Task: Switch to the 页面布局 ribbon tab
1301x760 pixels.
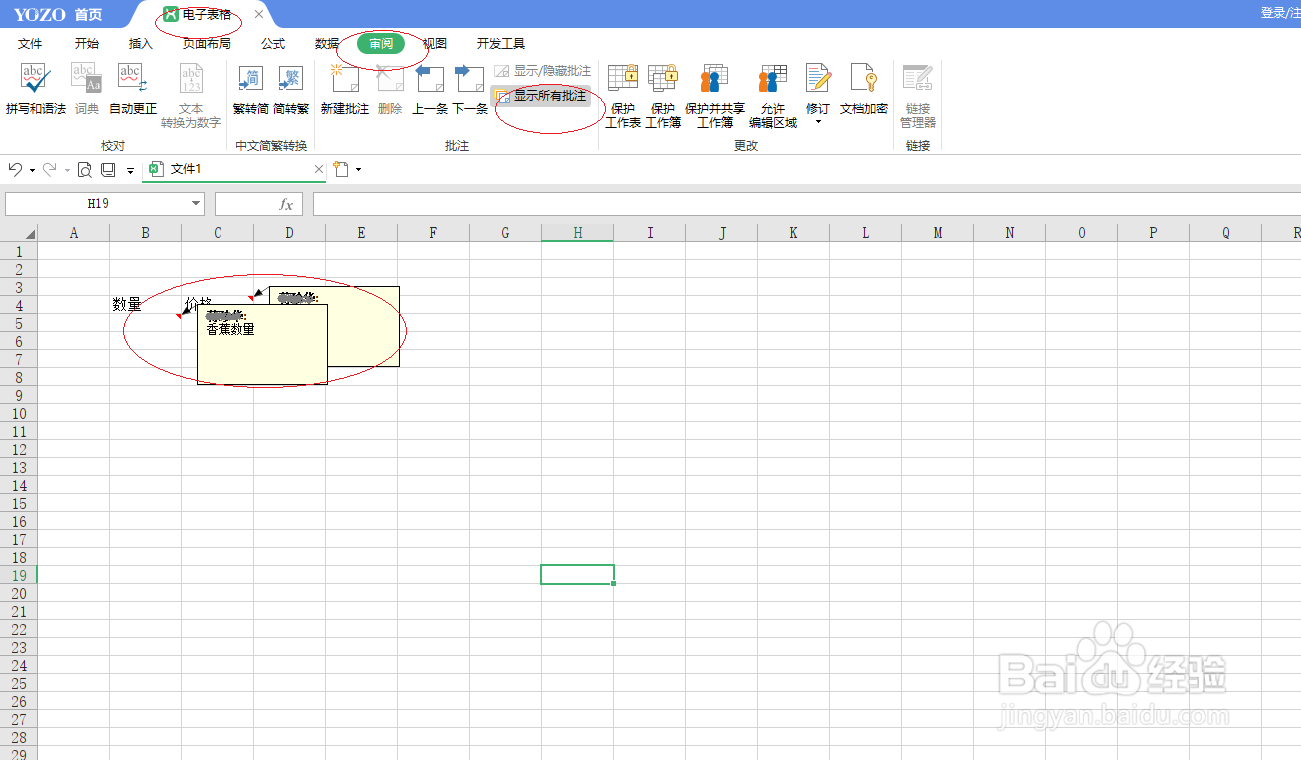Action: click(x=206, y=44)
